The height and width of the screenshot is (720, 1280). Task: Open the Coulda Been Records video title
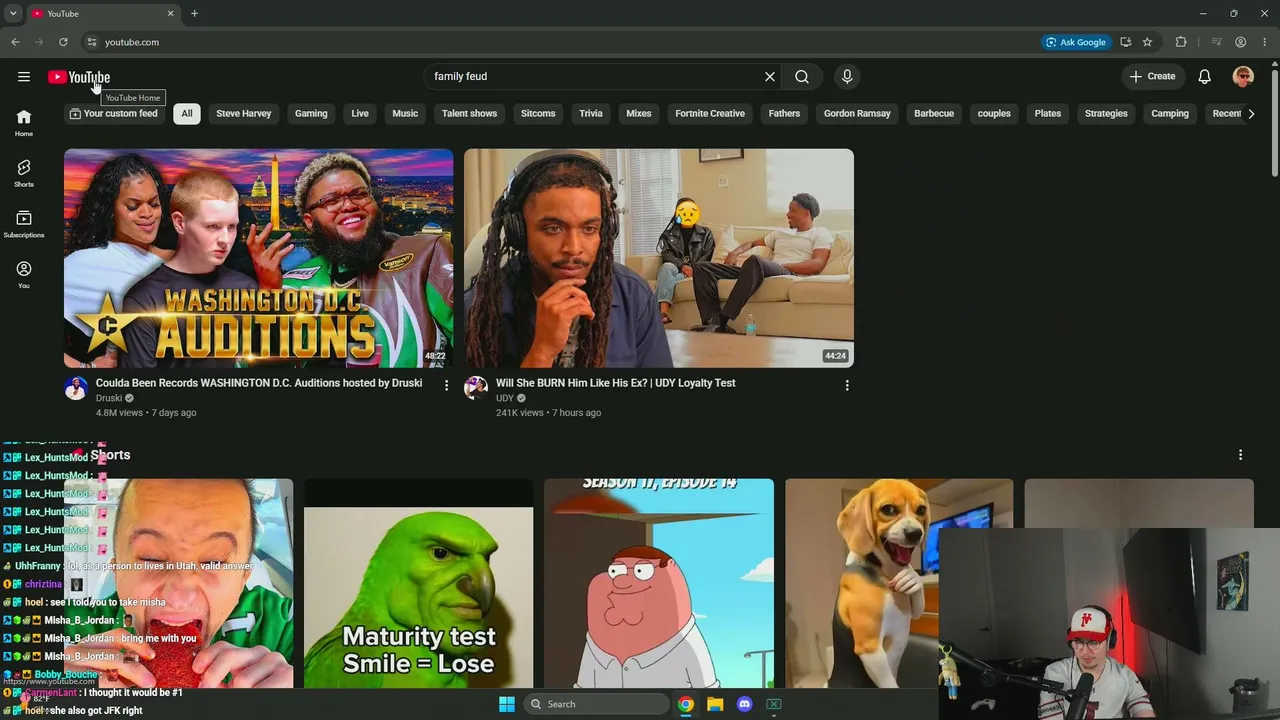click(259, 383)
